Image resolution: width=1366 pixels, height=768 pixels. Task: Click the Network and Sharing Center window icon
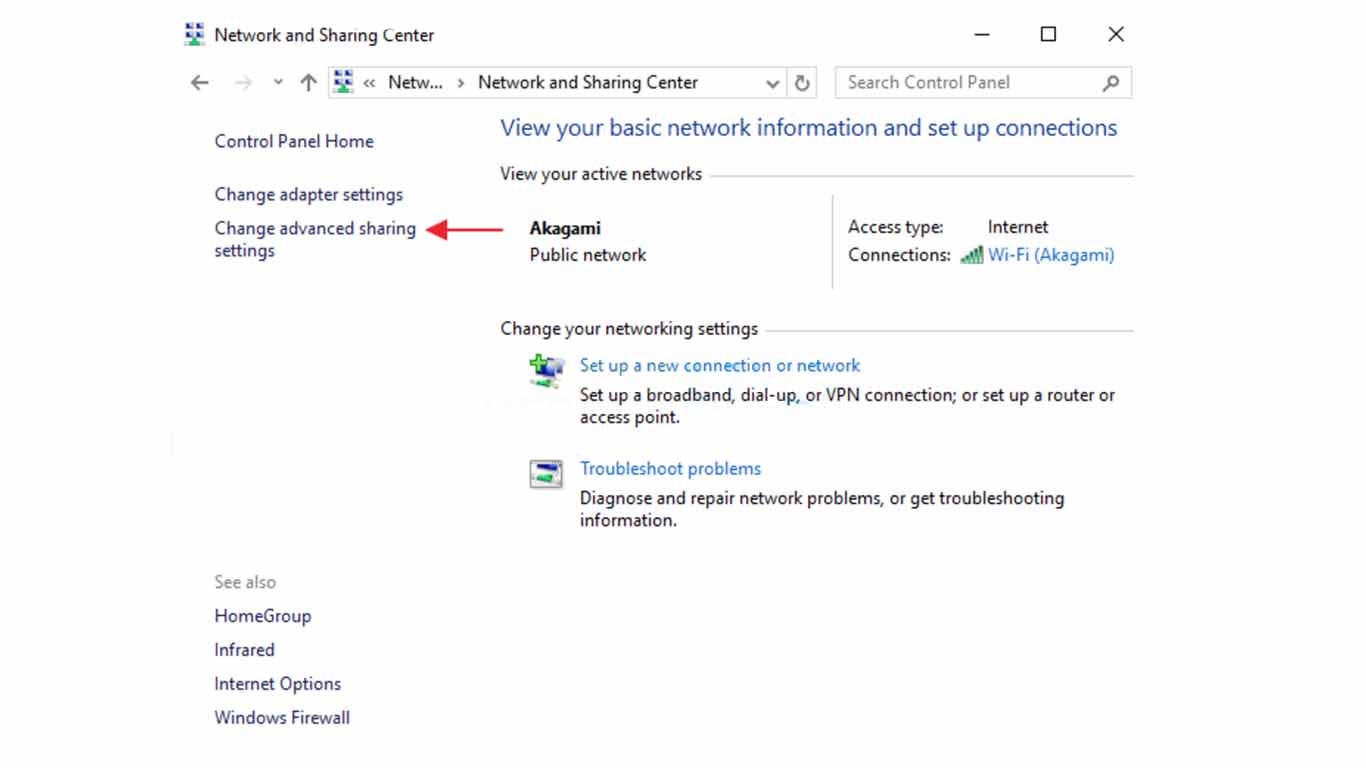tap(194, 33)
